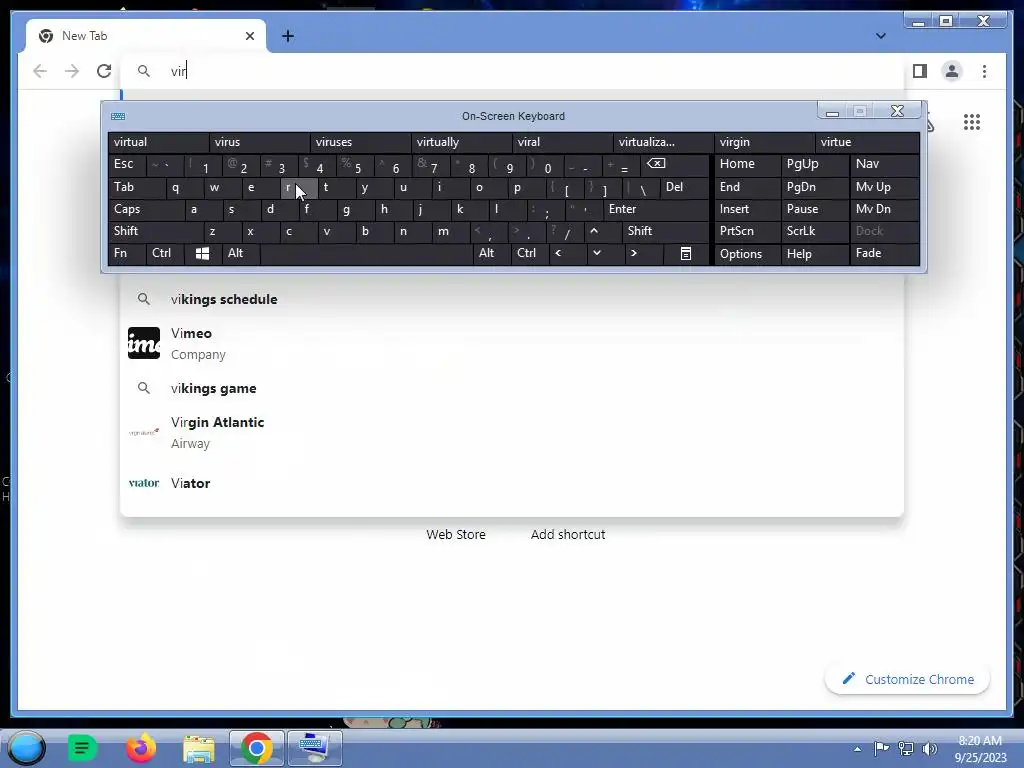This screenshot has width=1024, height=768.
Task: Click the taskbar clock showing 8:20 AM
Action: click(980, 749)
